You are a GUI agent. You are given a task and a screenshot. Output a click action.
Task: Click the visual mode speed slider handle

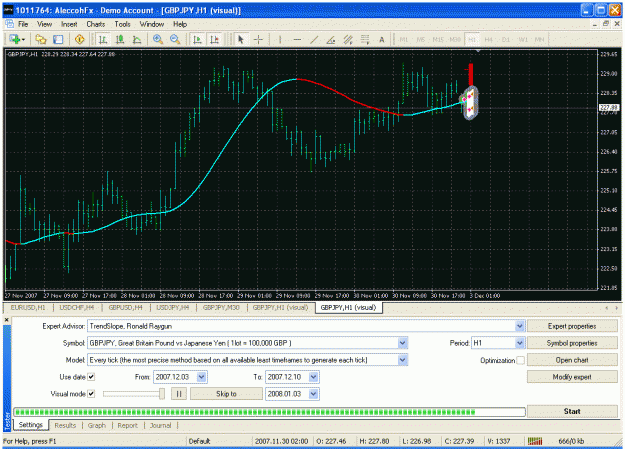pos(162,394)
